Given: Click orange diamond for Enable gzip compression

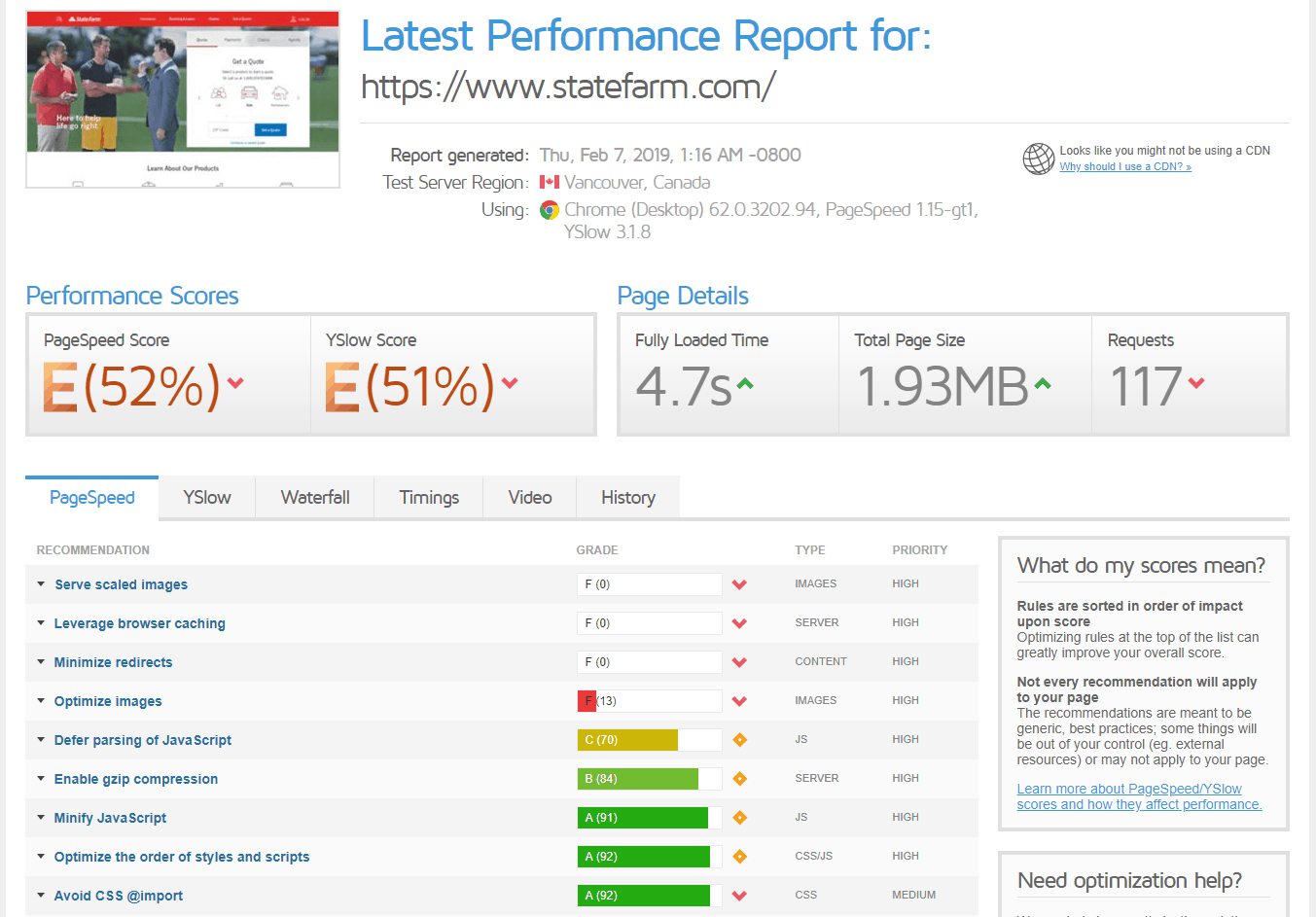Looking at the screenshot, I should [739, 779].
